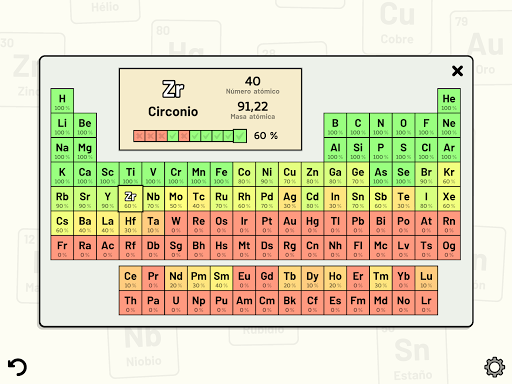Image resolution: width=512 pixels, height=384 pixels.
Task: Choose the Uranium (U) tile
Action: pyautogui.click(x=176, y=303)
